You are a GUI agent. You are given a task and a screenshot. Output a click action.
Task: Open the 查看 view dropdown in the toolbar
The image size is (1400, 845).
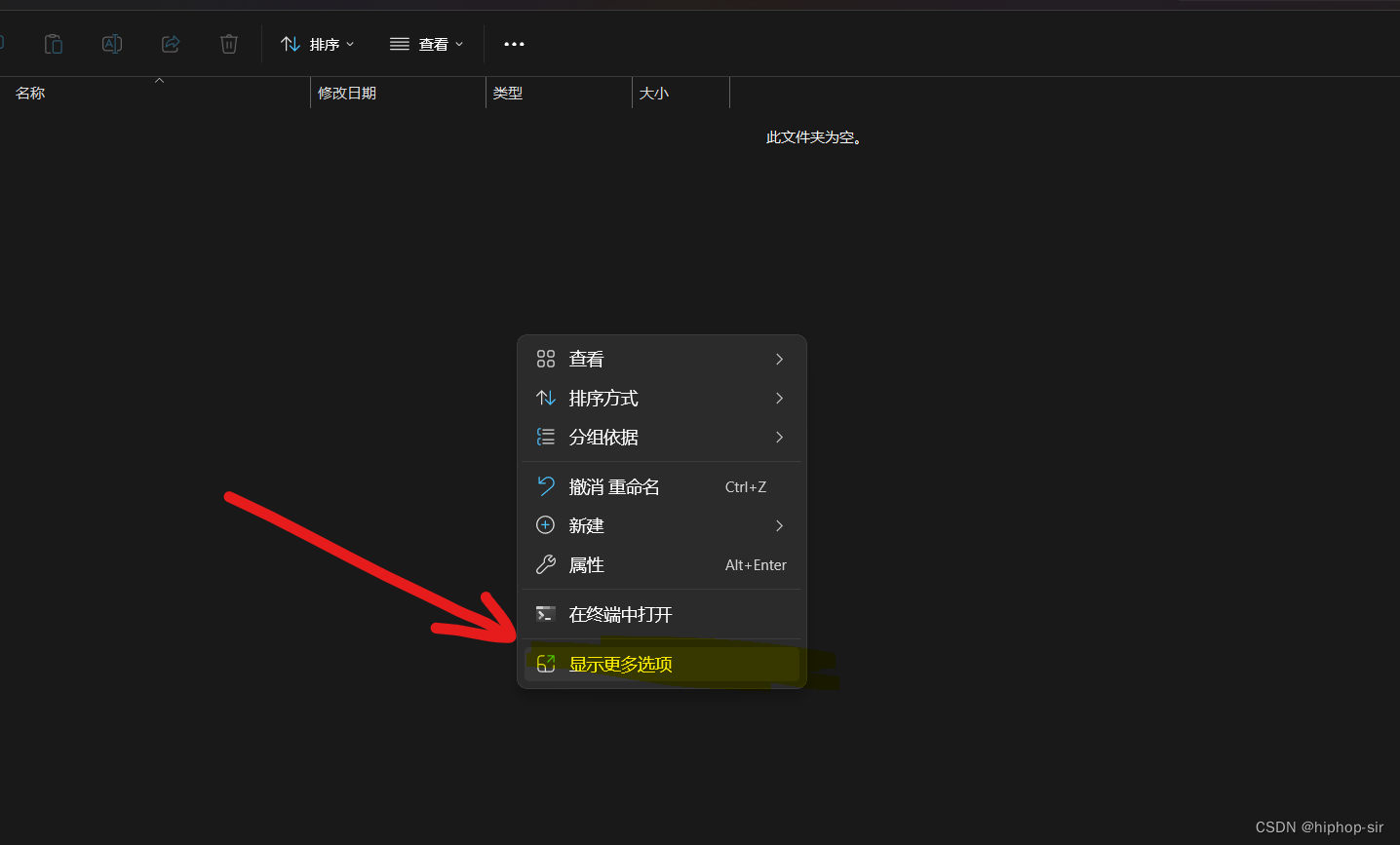click(x=427, y=44)
